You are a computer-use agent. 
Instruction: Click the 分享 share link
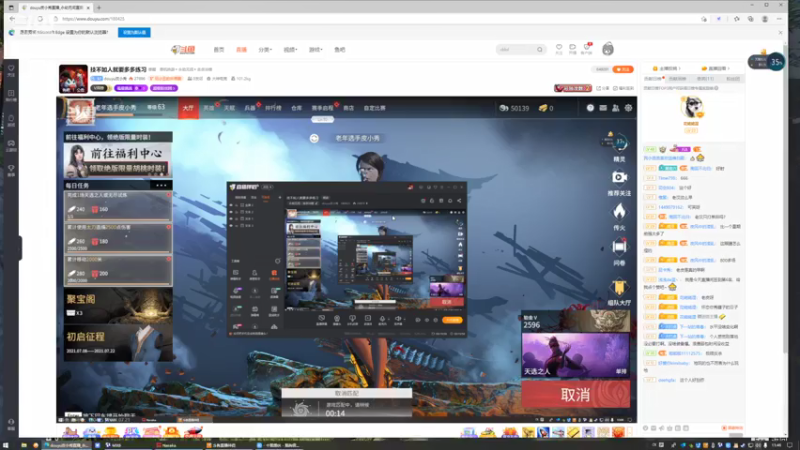coord(603,88)
